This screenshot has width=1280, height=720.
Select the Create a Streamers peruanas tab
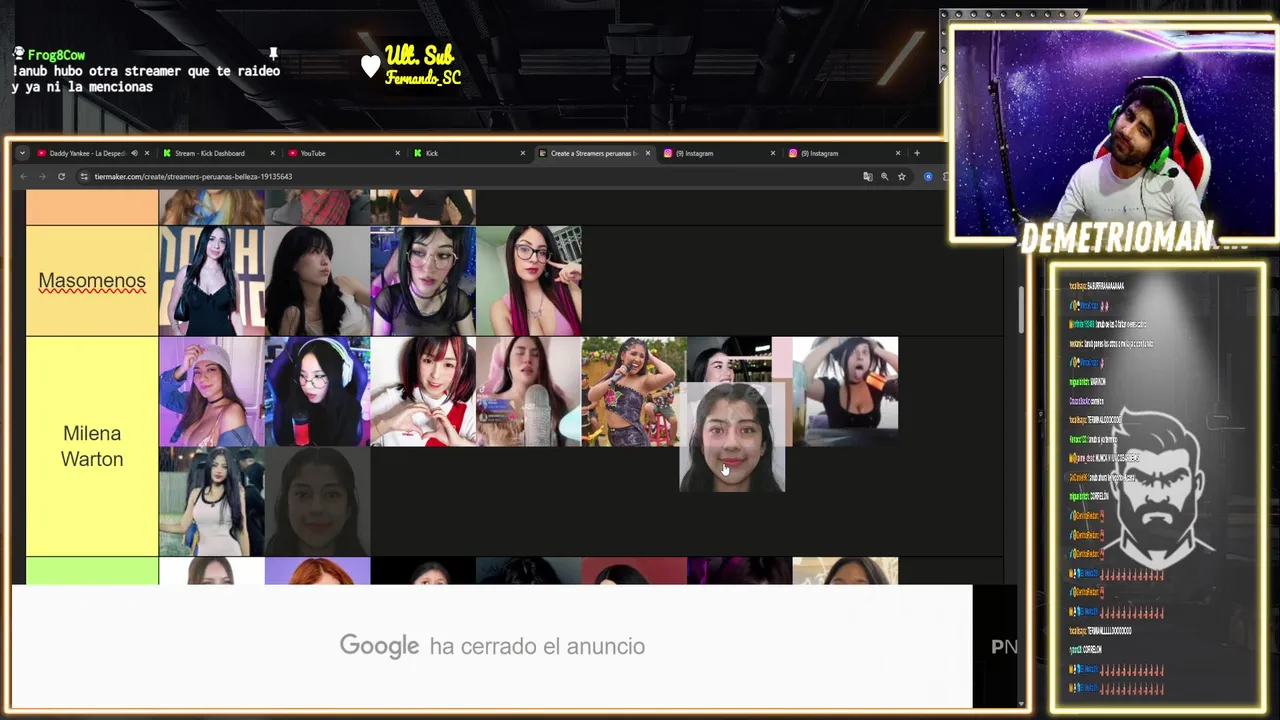click(593, 153)
